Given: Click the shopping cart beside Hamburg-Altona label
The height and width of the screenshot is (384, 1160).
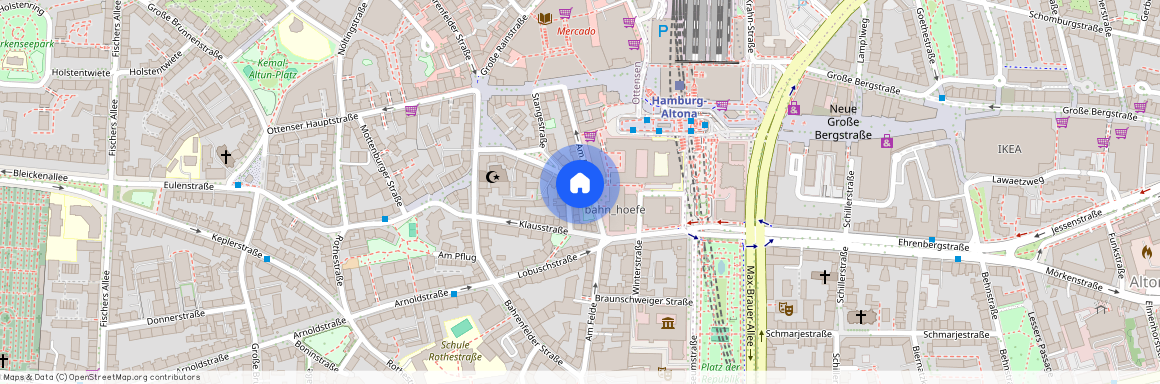Looking at the screenshot, I should coord(722,105).
